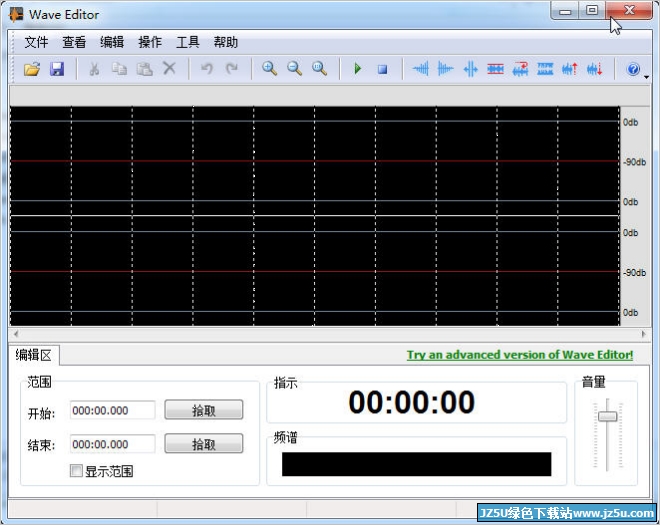This screenshot has width=660, height=525.
Task: Click the Save floppy disk icon
Action: (57, 69)
